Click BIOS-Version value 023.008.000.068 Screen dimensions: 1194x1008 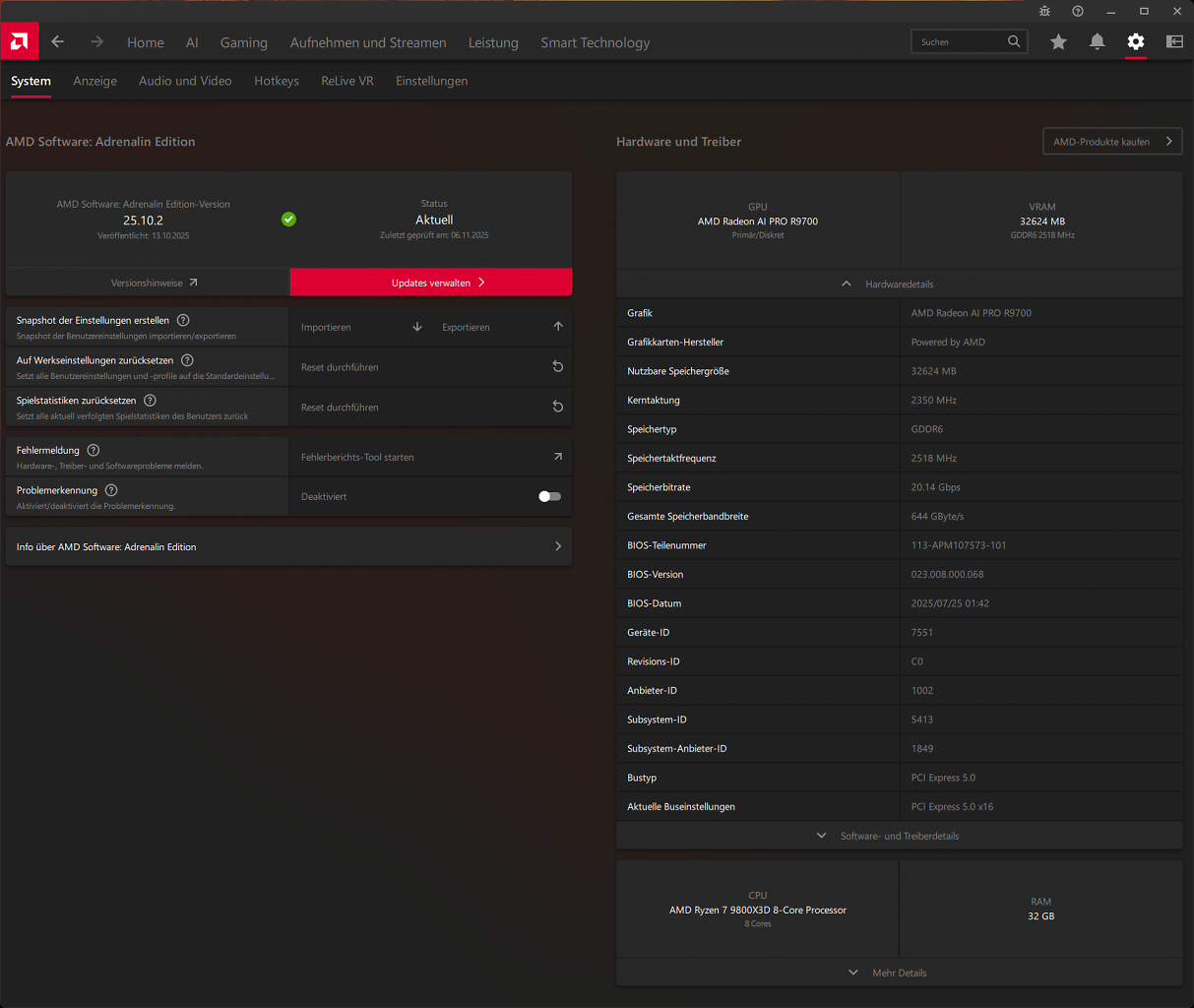coord(947,574)
